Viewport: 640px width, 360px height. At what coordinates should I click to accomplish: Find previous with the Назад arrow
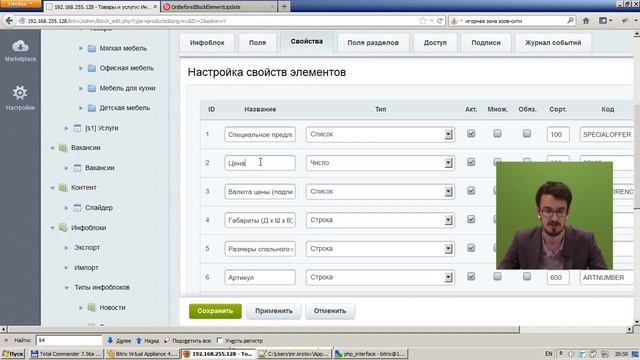pyautogui.click(x=147, y=340)
